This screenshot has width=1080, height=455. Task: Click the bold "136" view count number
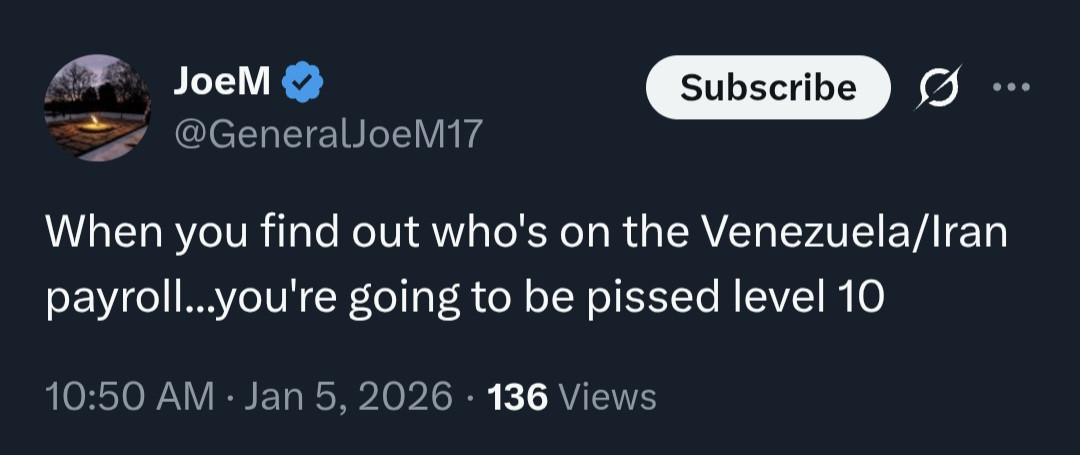click(x=518, y=397)
